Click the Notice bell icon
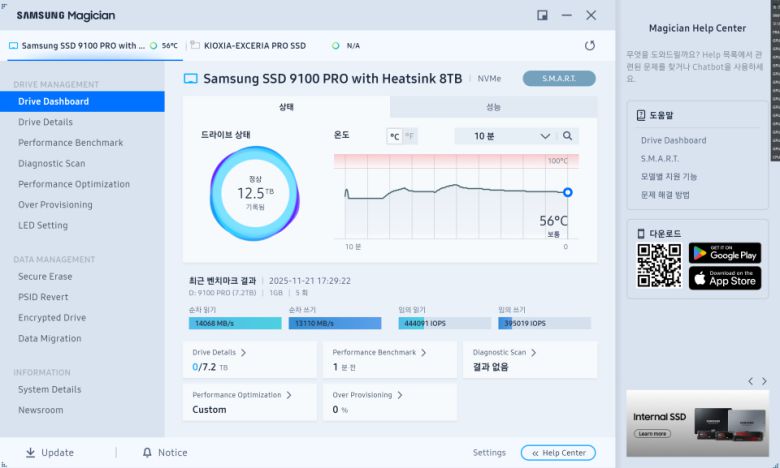 (147, 453)
